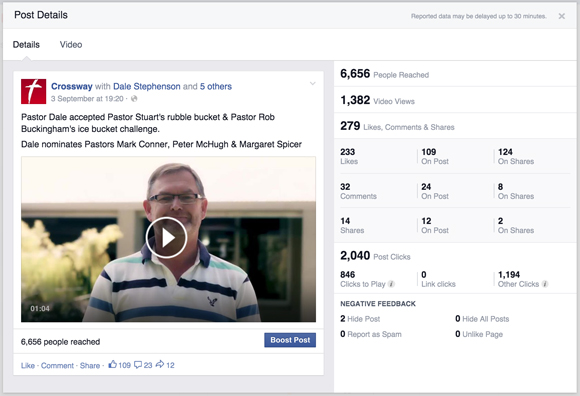
Task: Click the share arrow count icon
Action: pos(160,364)
